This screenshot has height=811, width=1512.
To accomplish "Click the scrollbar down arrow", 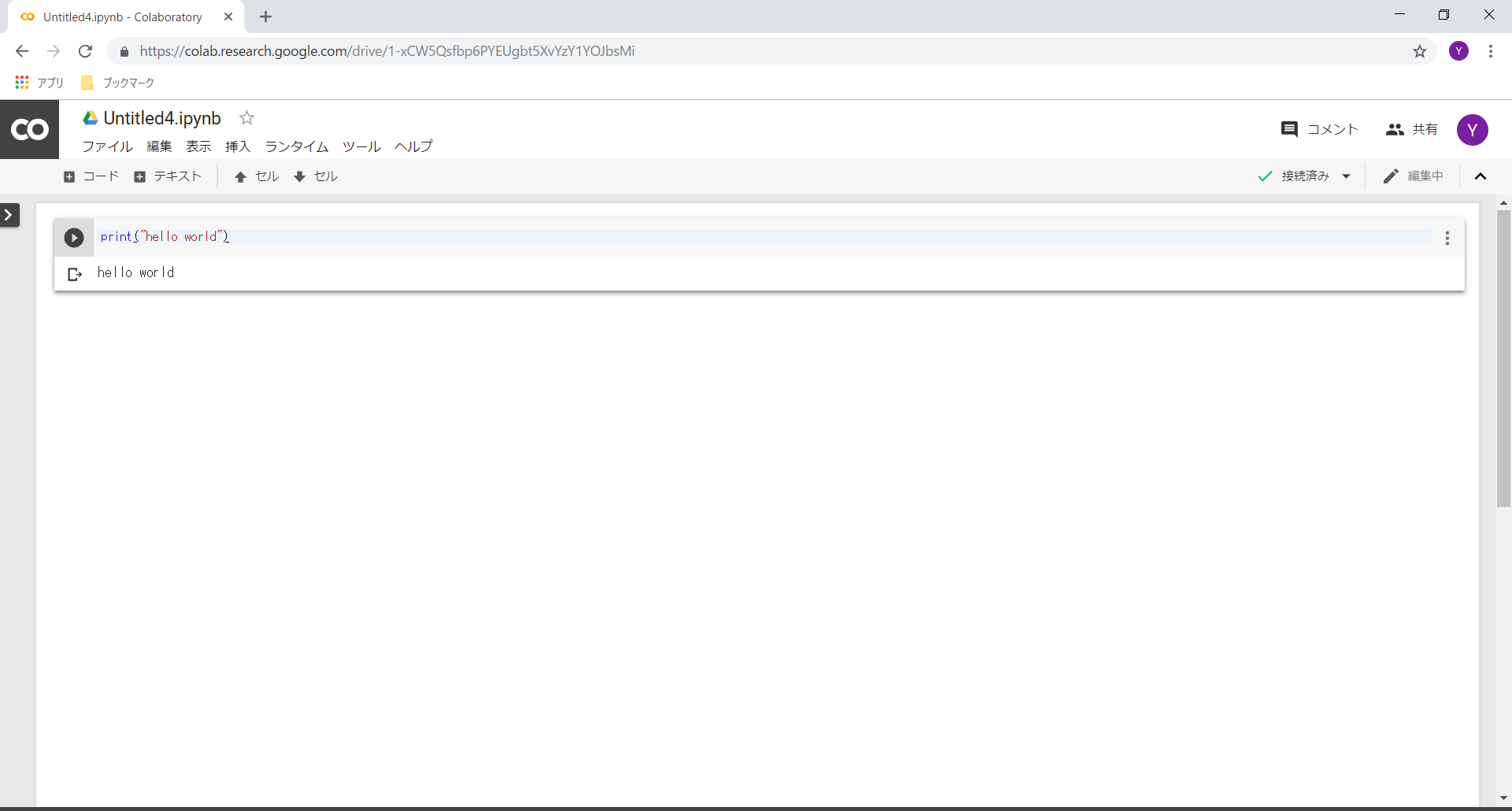I will pyautogui.click(x=1503, y=798).
